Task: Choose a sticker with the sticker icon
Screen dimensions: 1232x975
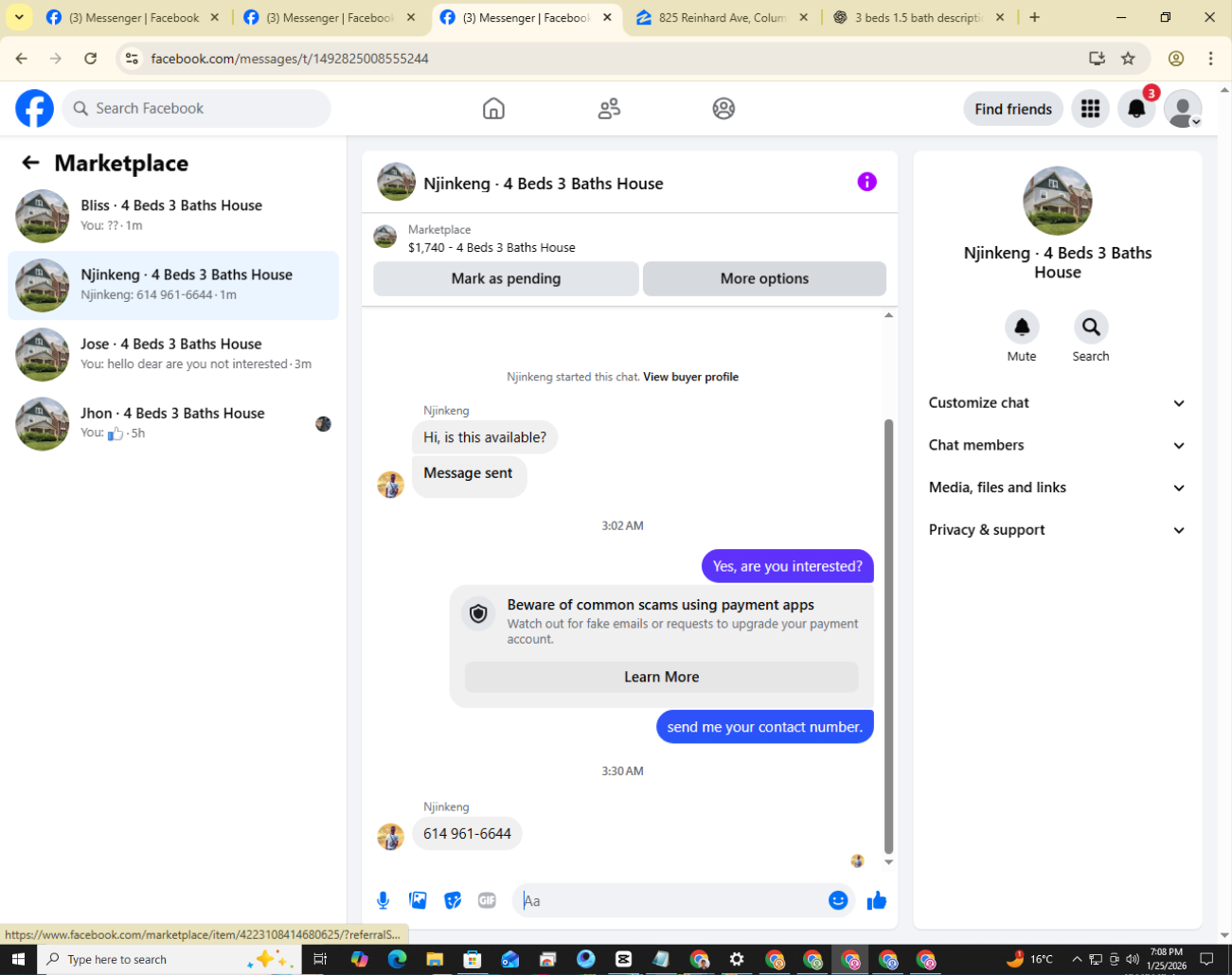Action: tap(453, 900)
